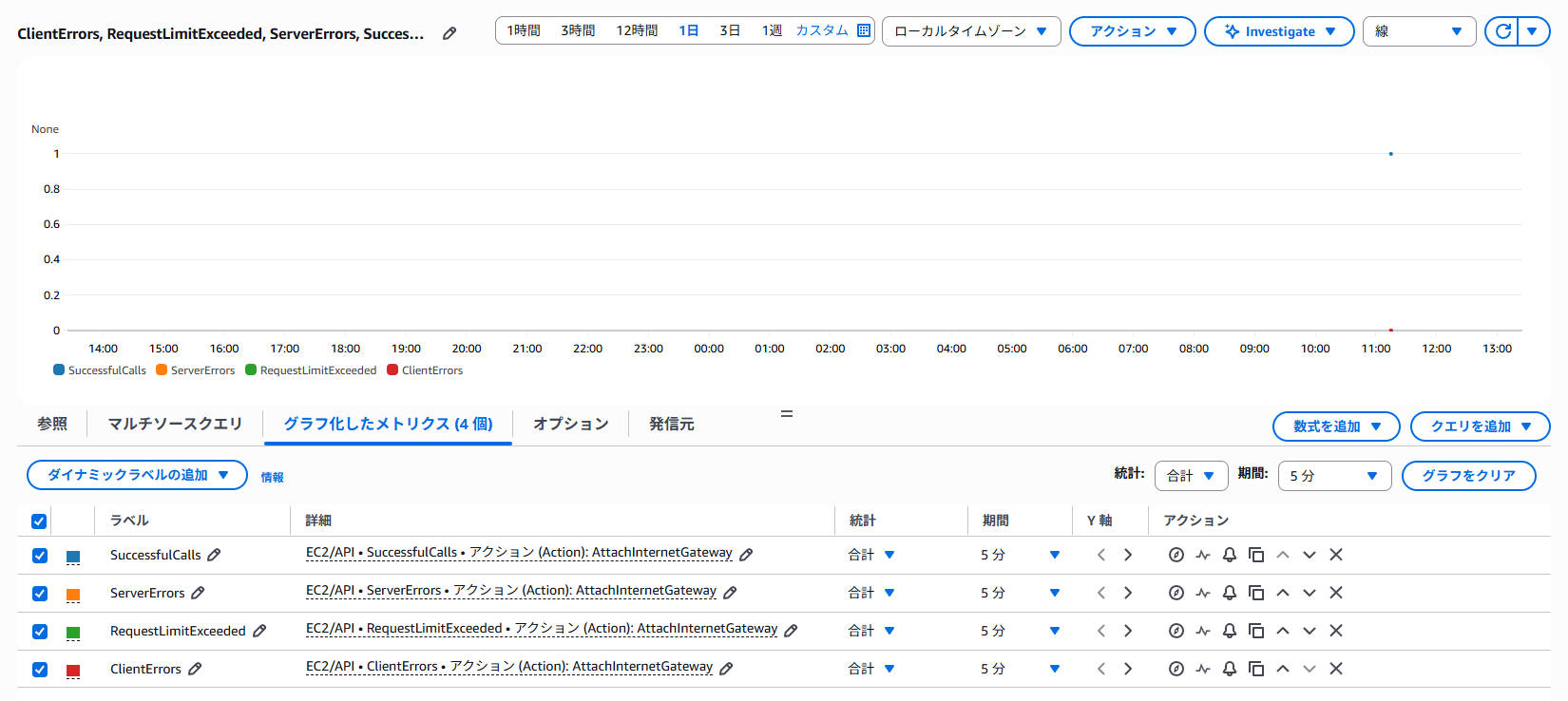Duplicate the RequestLimitExceeded metric row

point(1256,631)
